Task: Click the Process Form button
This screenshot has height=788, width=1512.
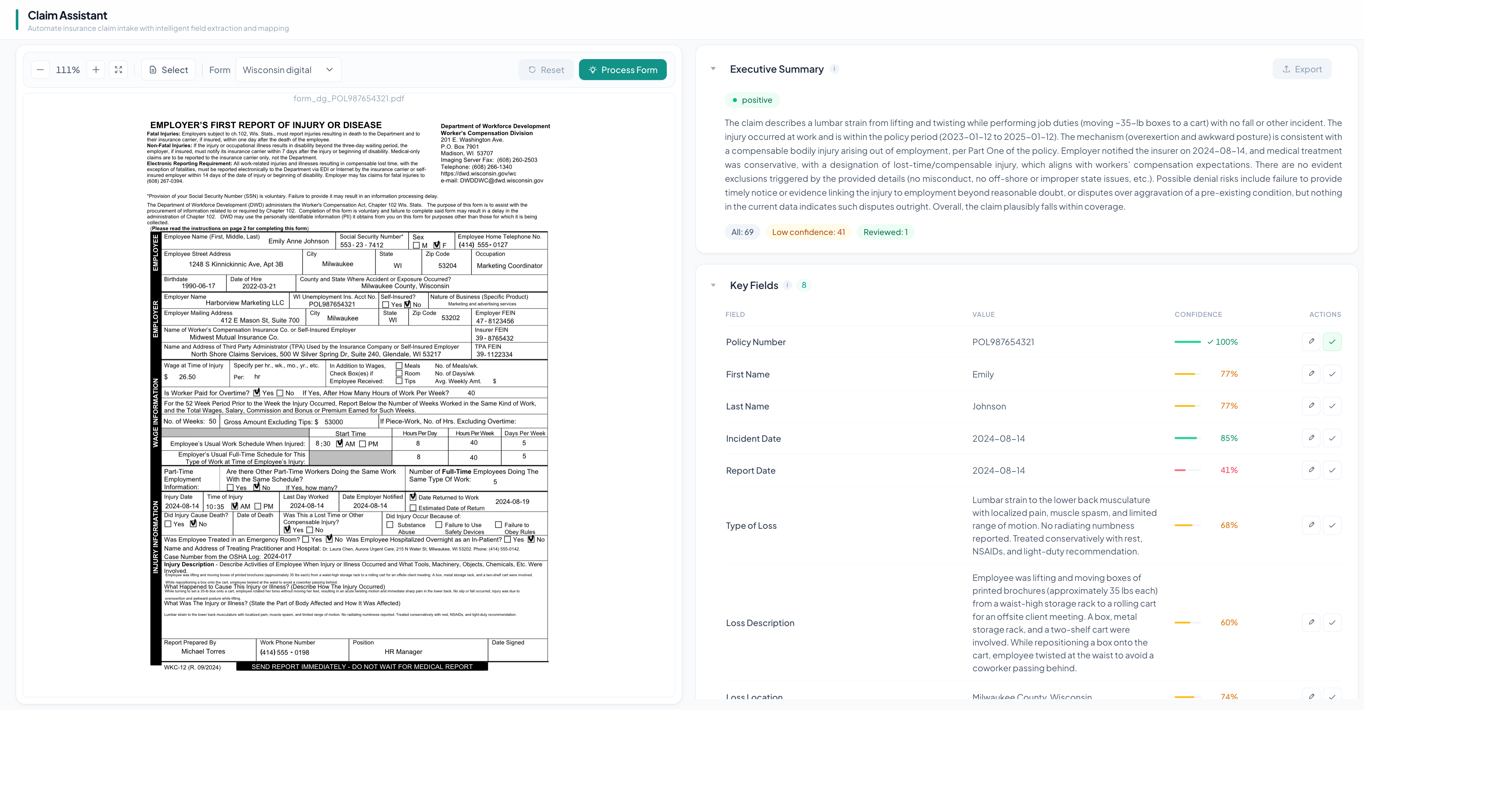Action: (622, 70)
